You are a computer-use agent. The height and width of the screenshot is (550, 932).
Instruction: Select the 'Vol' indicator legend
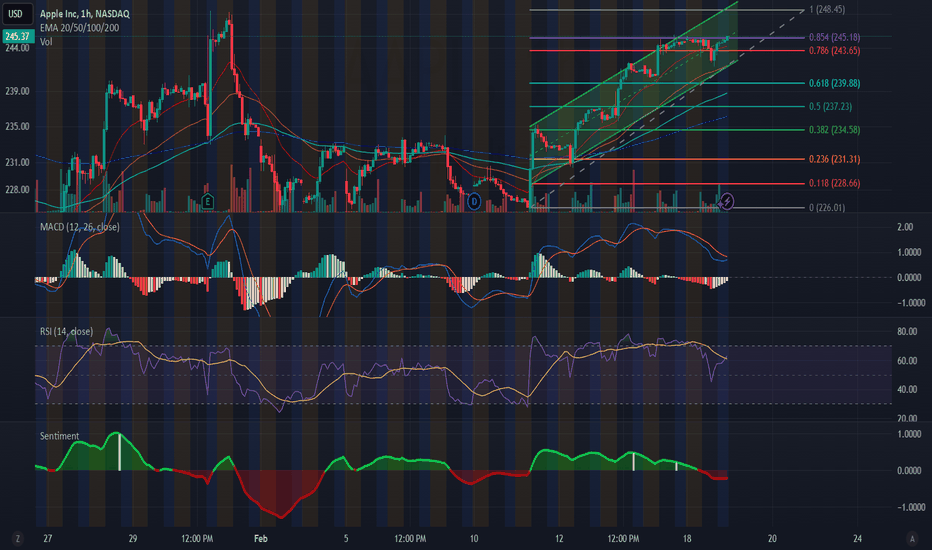[46, 42]
